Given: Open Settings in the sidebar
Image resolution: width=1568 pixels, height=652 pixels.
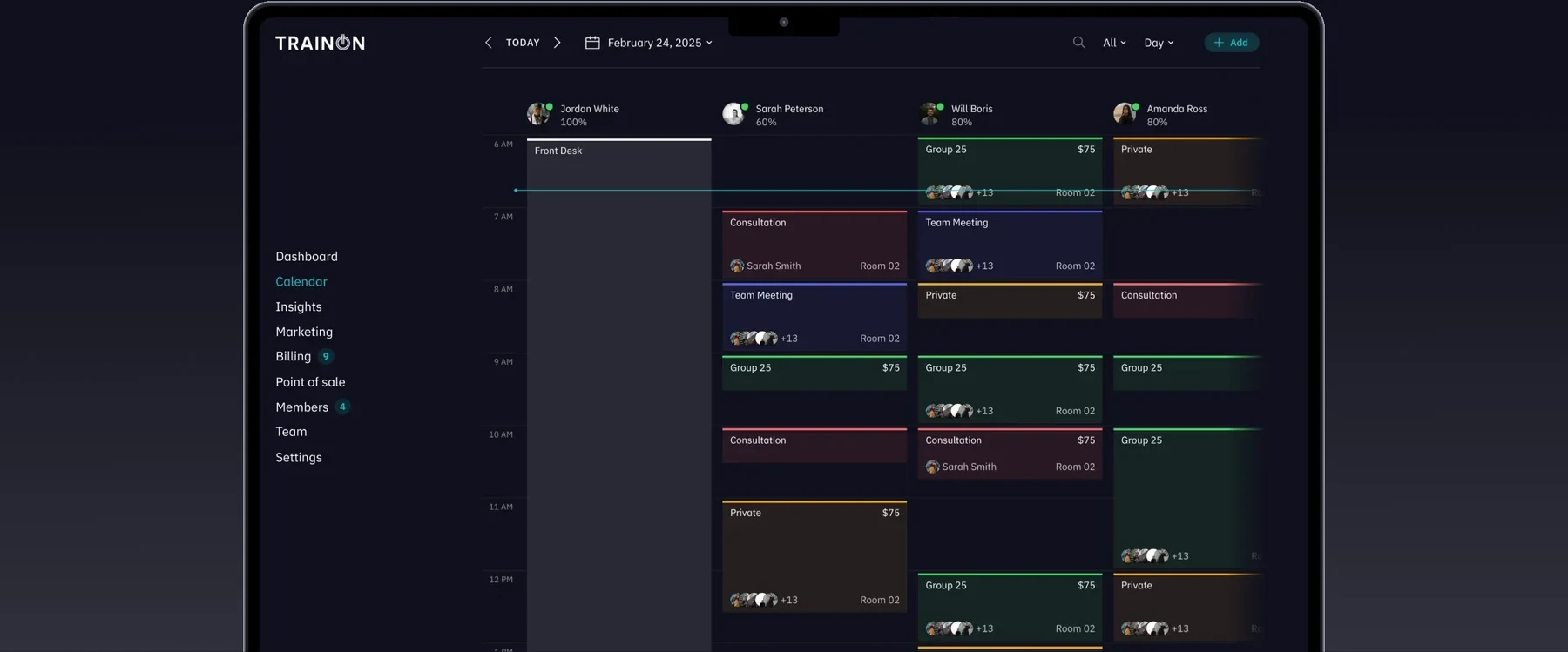Looking at the screenshot, I should (x=299, y=457).
